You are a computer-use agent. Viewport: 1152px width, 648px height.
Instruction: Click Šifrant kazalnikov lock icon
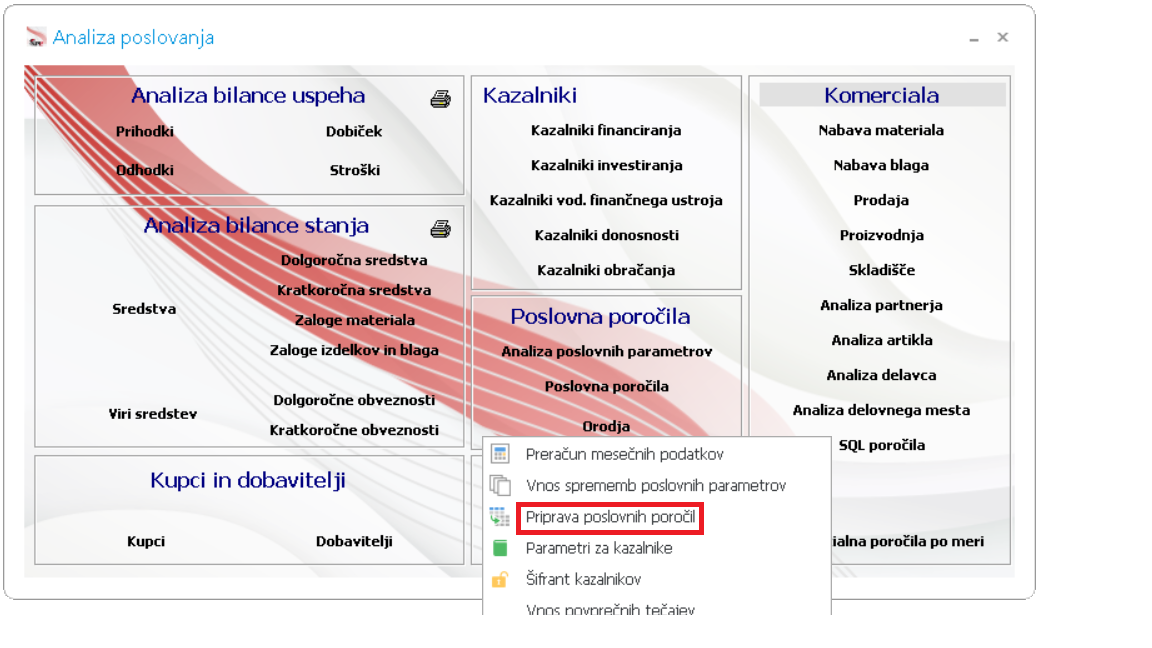[x=500, y=579]
